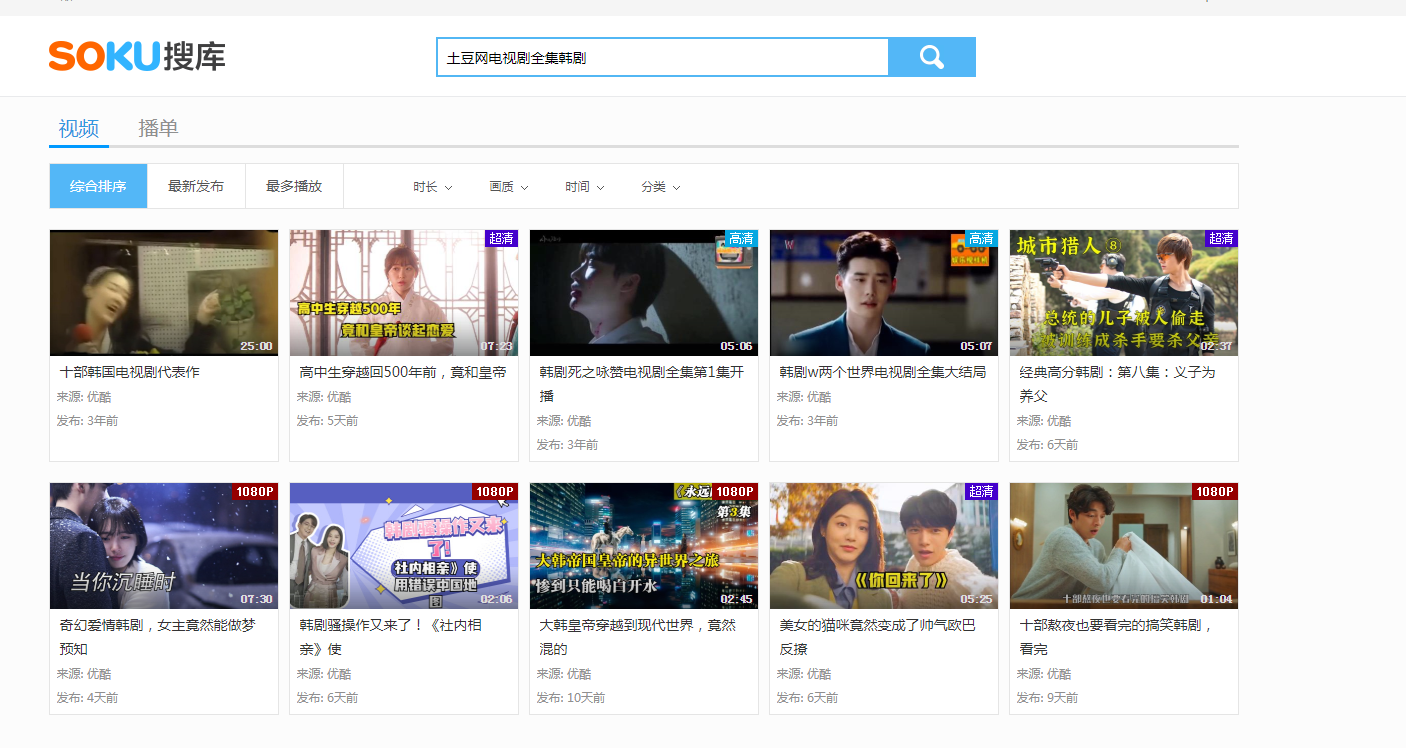1406x748 pixels.
Task: Expand the 分类 filter dropdown
Action: (x=660, y=187)
